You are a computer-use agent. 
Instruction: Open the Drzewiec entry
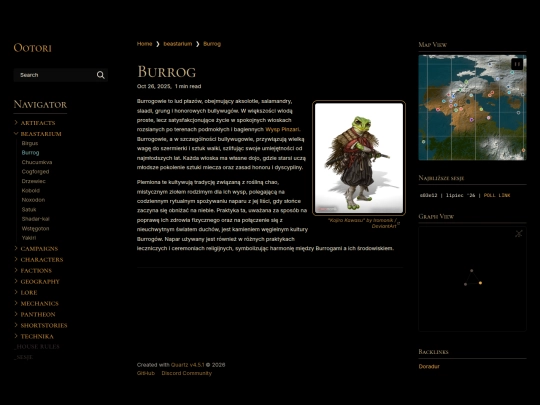click(x=33, y=181)
